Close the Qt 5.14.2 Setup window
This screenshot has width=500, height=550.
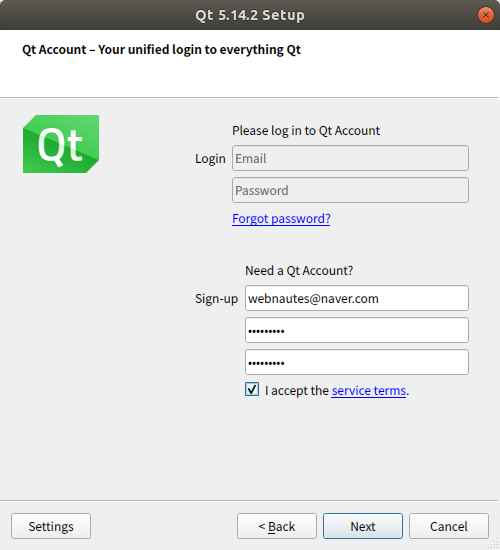pyautogui.click(x=486, y=15)
